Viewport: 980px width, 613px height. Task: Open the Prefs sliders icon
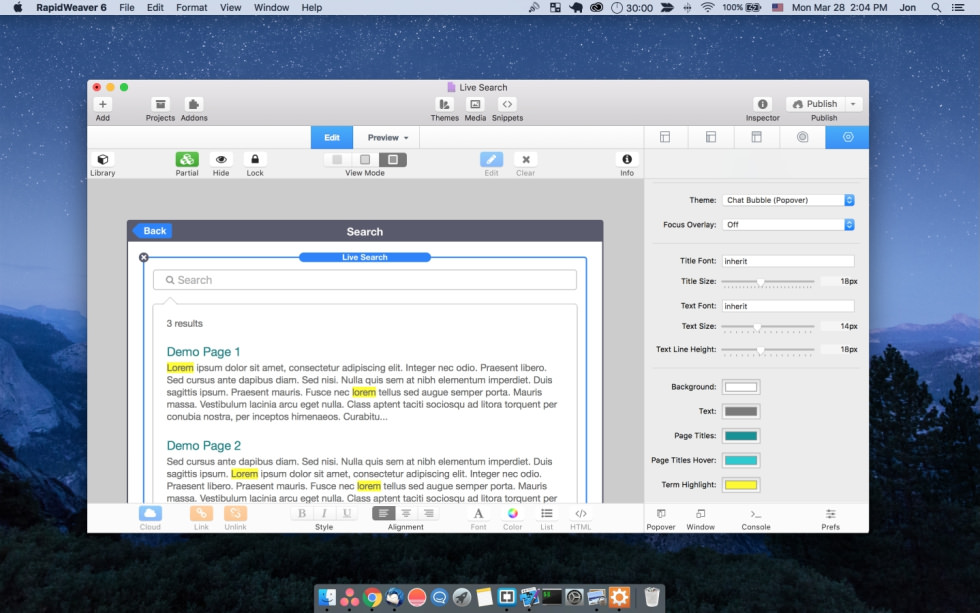831,514
